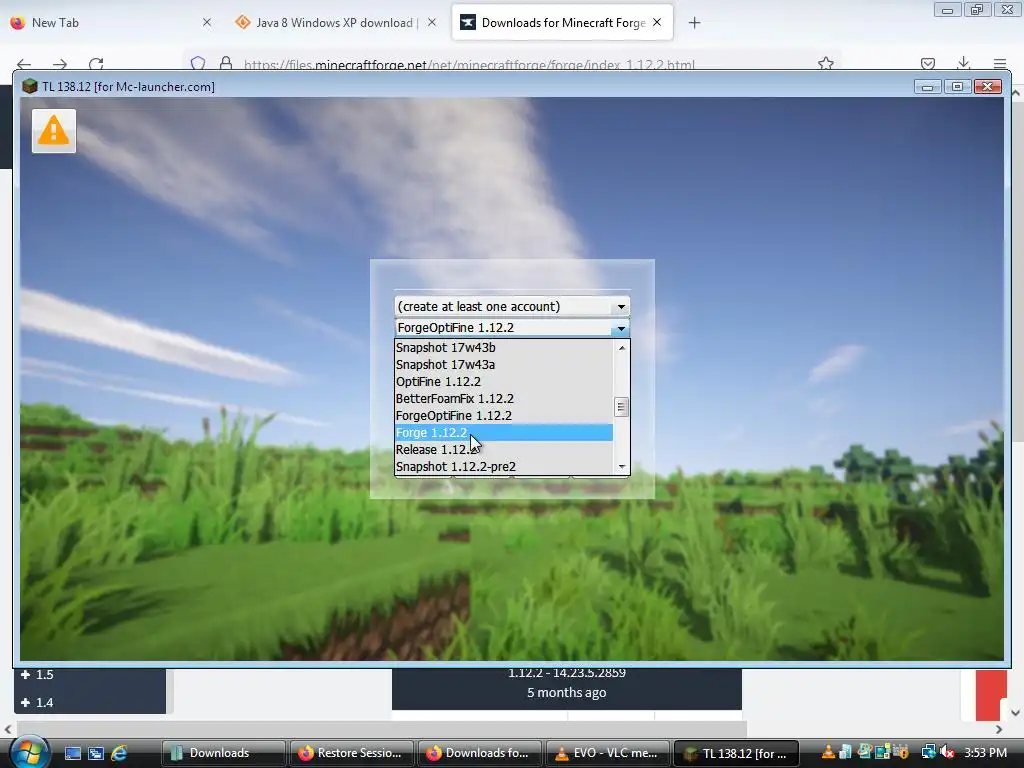
Task: Go forward in Firefox
Action: (60, 64)
